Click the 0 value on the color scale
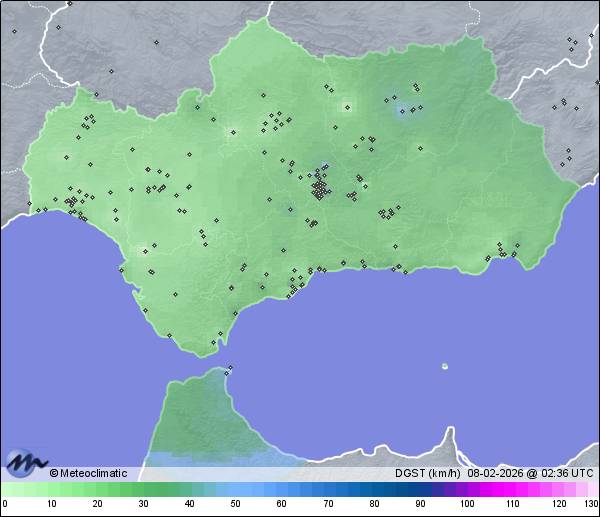Screen dimensions: 600x517 point(5,504)
